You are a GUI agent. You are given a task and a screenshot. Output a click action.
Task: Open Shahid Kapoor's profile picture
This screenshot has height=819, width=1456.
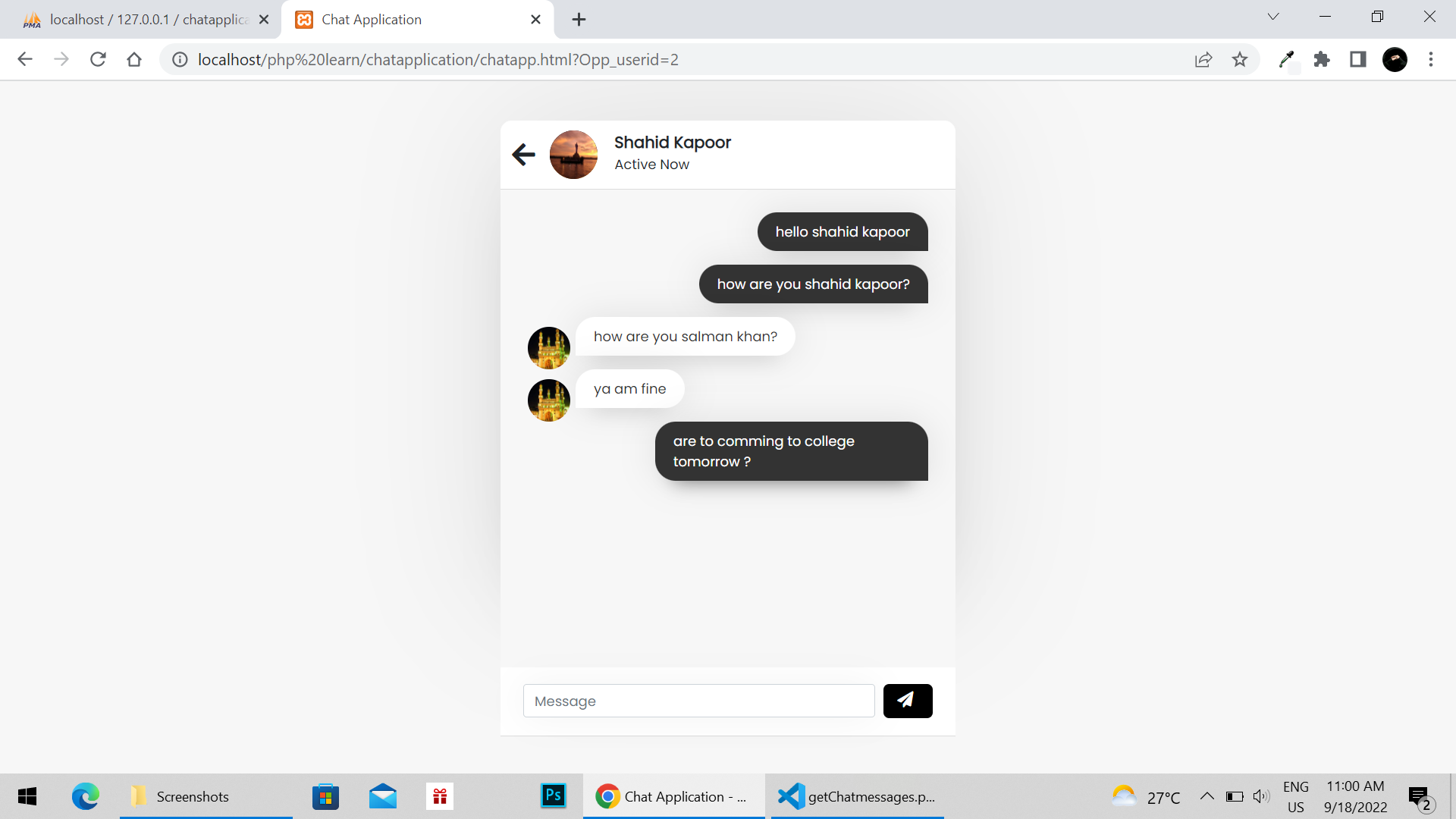[573, 155]
